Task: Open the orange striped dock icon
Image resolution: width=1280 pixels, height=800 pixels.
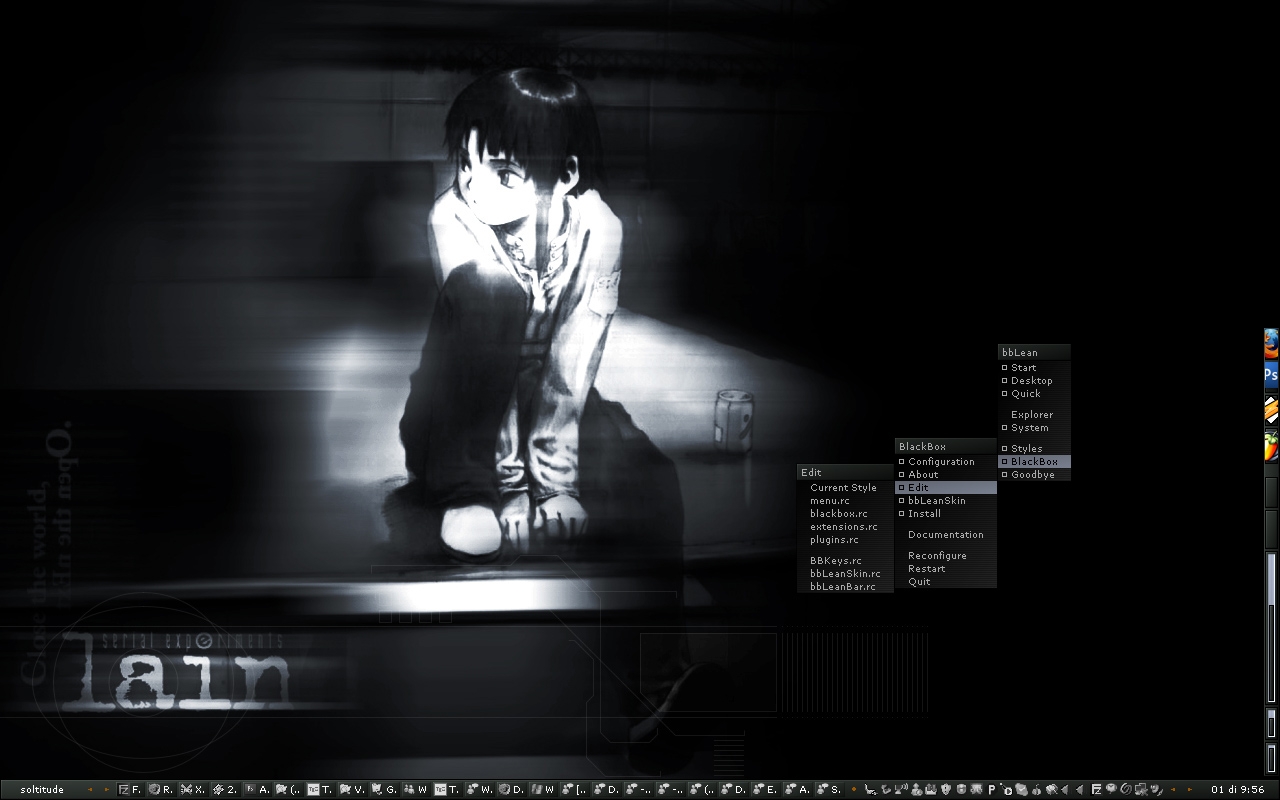Action: tap(1271, 410)
